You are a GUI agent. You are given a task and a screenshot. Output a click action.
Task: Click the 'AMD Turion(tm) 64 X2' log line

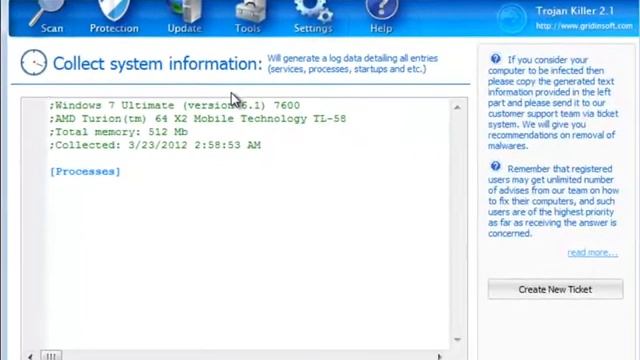(198, 119)
